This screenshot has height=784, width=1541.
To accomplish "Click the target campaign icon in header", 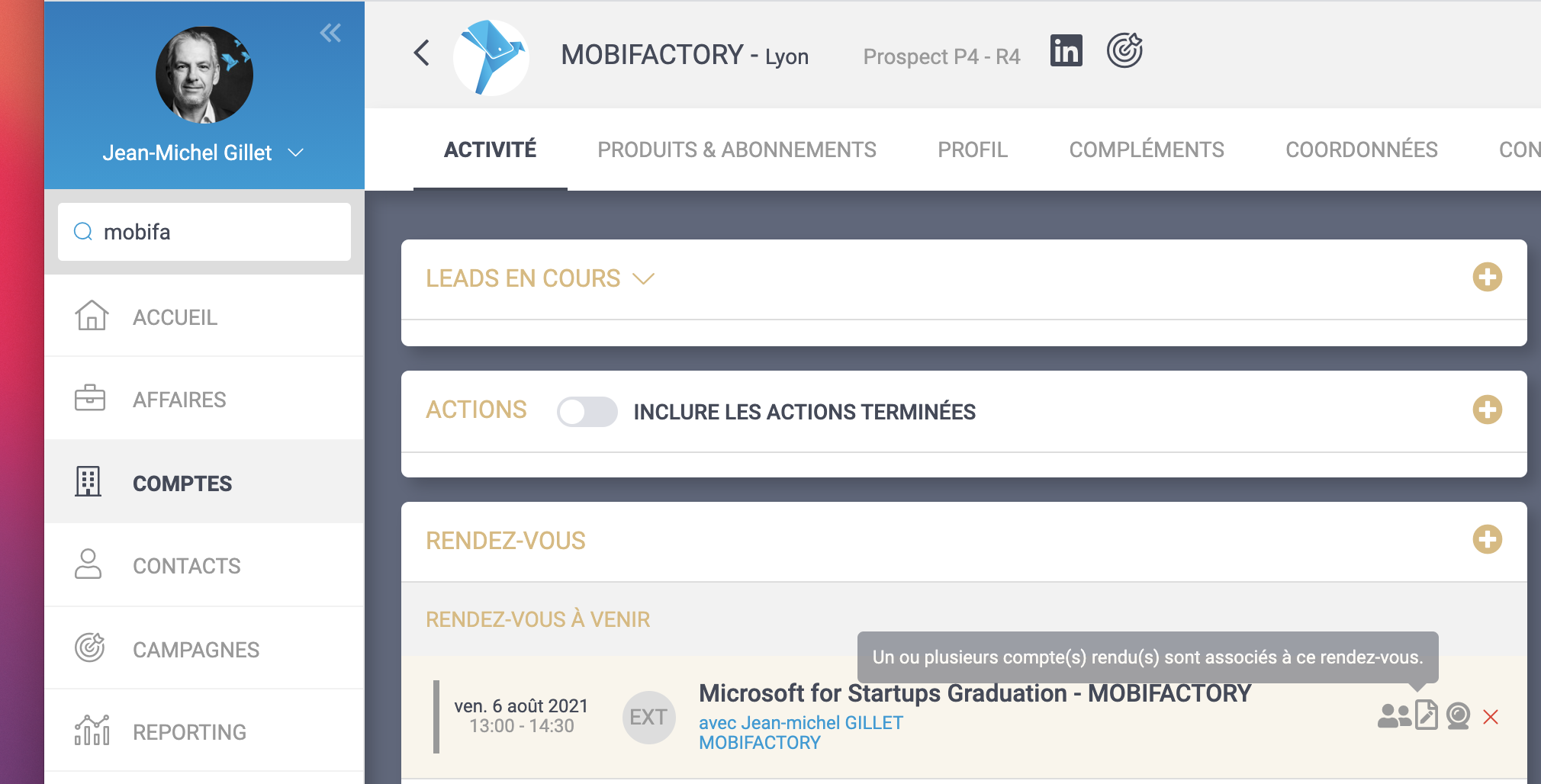I will 1124,51.
